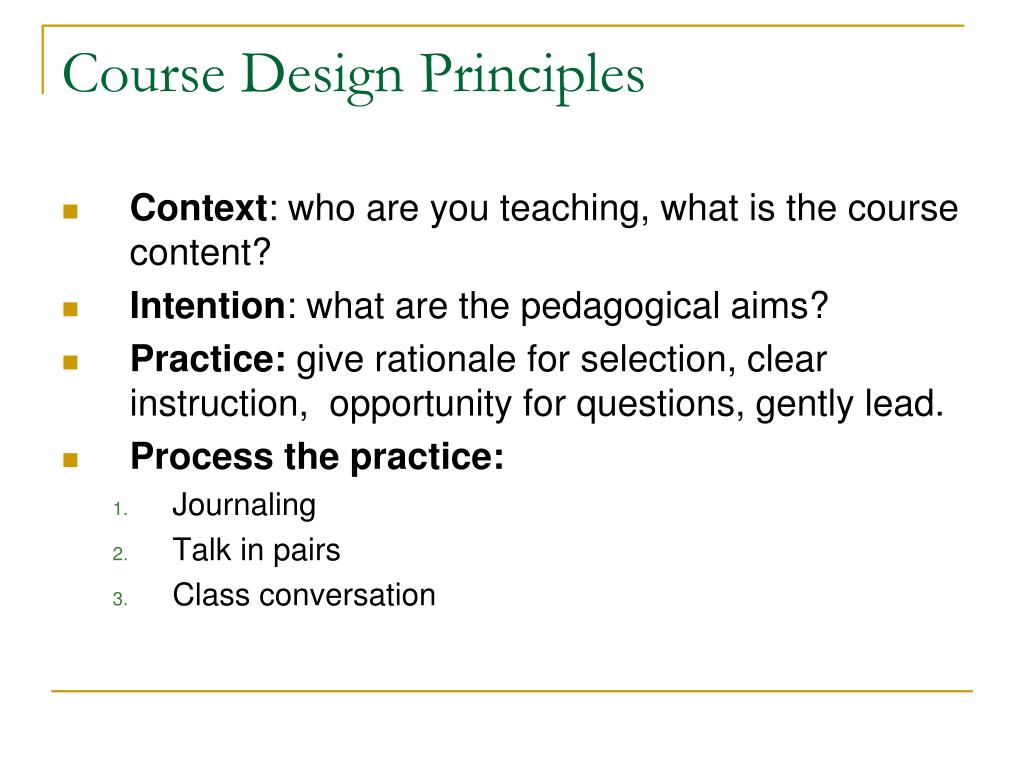This screenshot has width=1024, height=768.
Task: Click the Course Design Principles title
Action: (x=353, y=76)
